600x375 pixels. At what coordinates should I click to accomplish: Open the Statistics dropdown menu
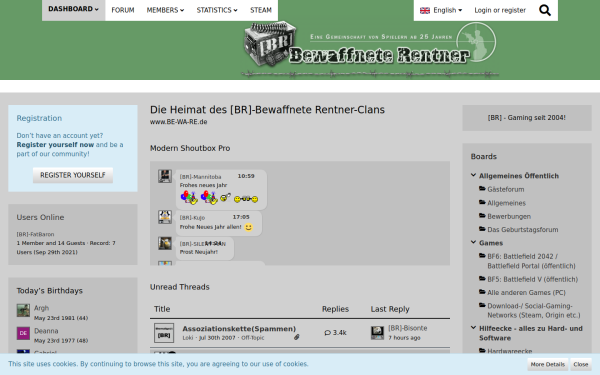tap(217, 10)
